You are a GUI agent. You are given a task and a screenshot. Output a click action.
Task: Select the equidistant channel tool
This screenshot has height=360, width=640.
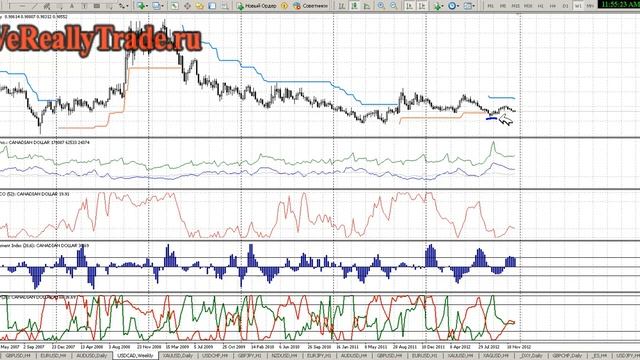pos(47,6)
